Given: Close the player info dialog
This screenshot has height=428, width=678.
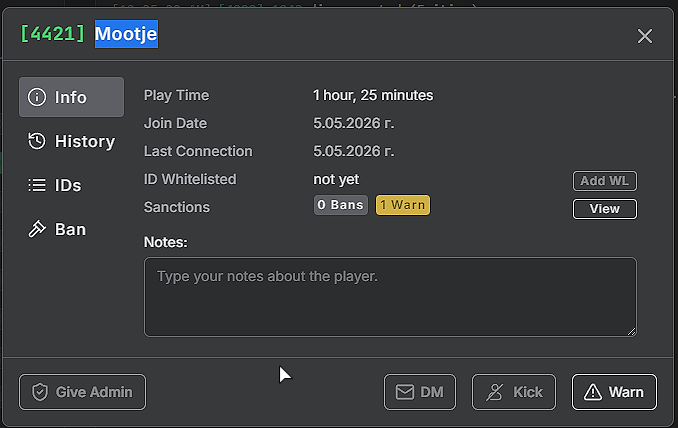Looking at the screenshot, I should coord(644,36).
